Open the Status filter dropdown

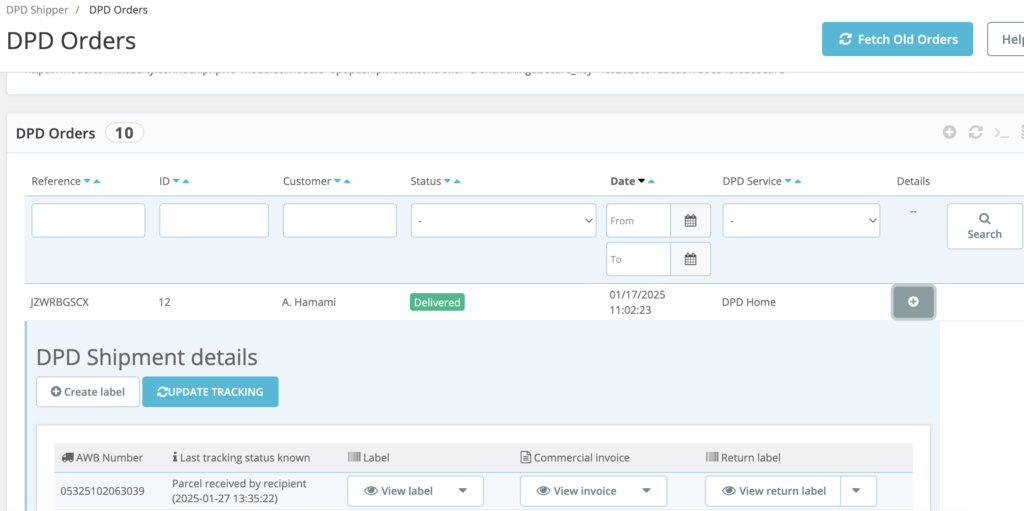503,220
